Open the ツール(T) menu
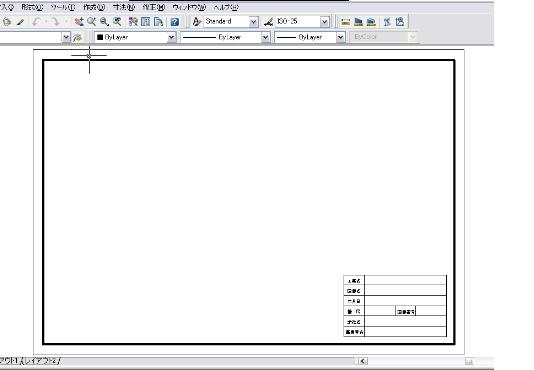The height and width of the screenshot is (370, 534). click(63, 7)
